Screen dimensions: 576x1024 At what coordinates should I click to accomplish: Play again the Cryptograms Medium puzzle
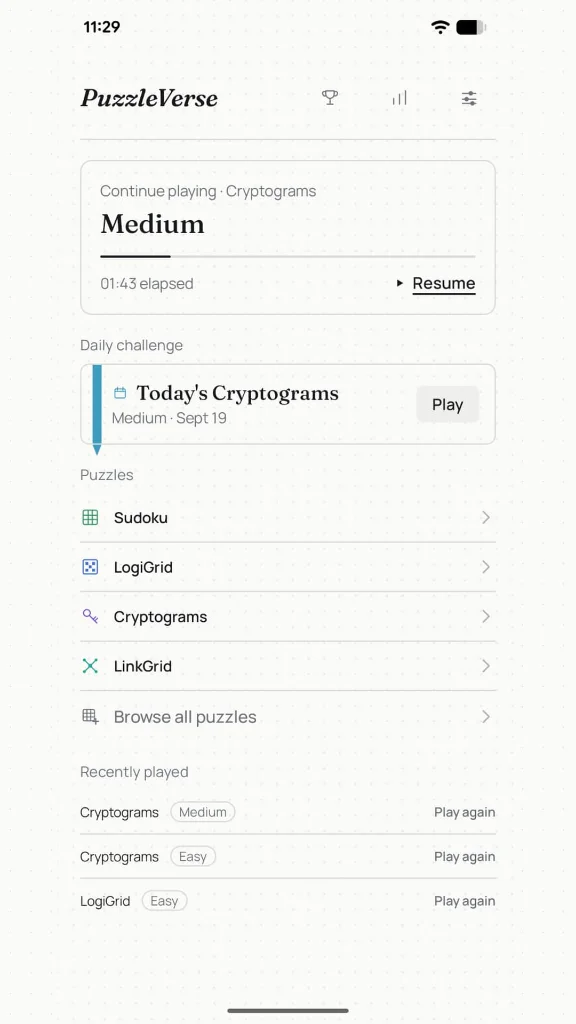pyautogui.click(x=464, y=812)
